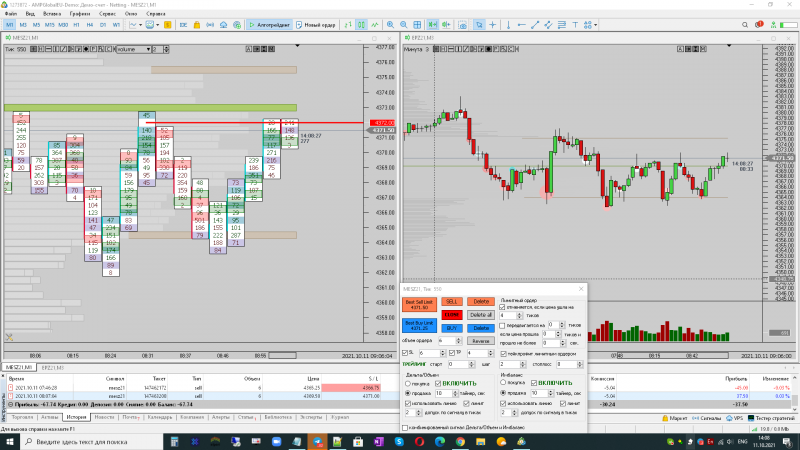This screenshot has width=800, height=450.
Task: Draw a vertical line tool
Action: click(x=508, y=24)
